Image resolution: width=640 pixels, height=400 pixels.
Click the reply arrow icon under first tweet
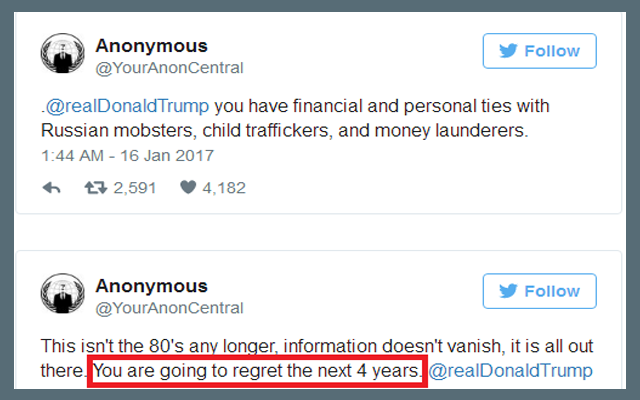coord(52,187)
